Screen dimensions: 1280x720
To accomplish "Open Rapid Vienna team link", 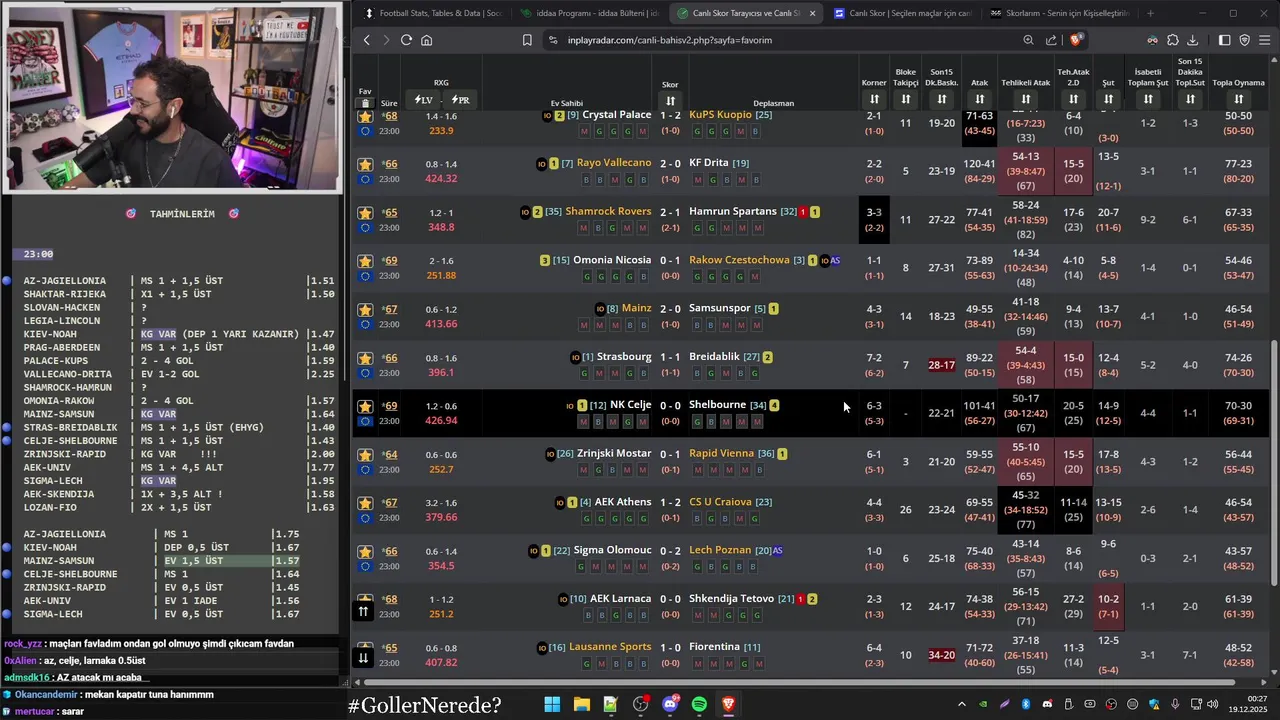I will pos(721,453).
